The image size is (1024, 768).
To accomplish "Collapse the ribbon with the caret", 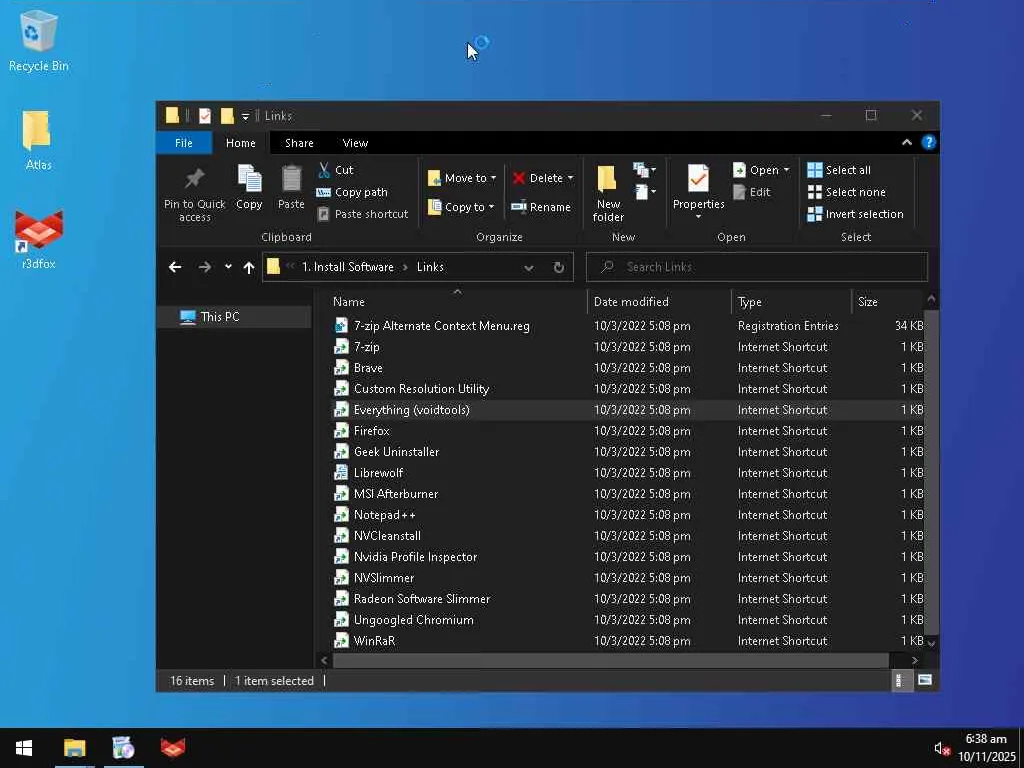I will 906,142.
